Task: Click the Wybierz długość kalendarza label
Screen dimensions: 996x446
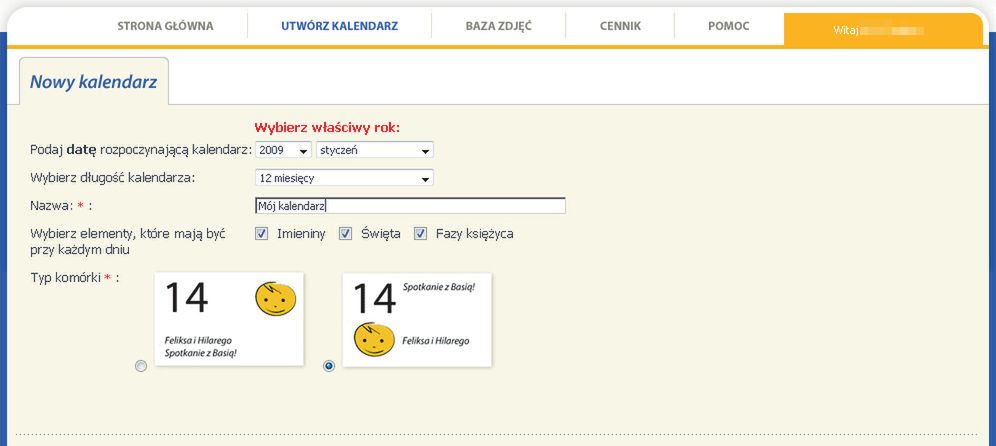Action: pos(113,178)
